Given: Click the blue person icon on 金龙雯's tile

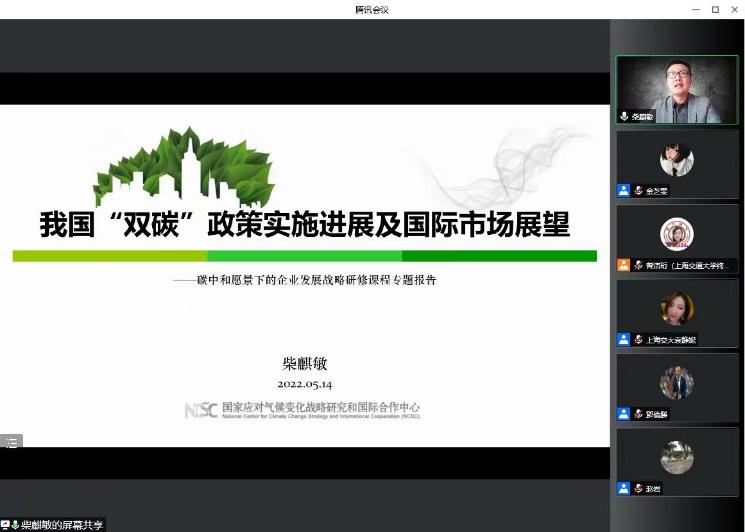Looking at the screenshot, I should 624,190.
